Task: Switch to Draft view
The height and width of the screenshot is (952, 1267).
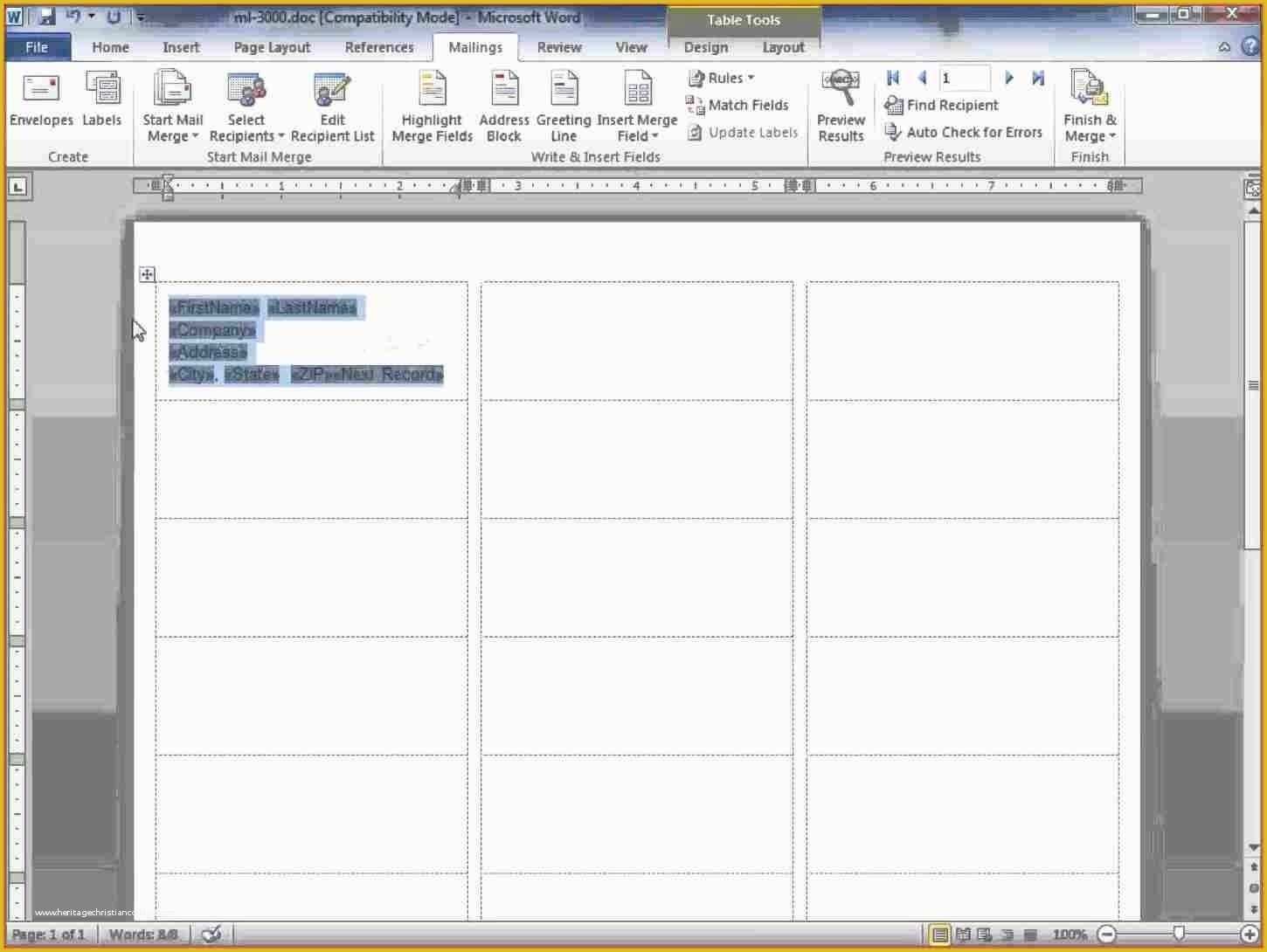Action: pyautogui.click(x=1030, y=935)
